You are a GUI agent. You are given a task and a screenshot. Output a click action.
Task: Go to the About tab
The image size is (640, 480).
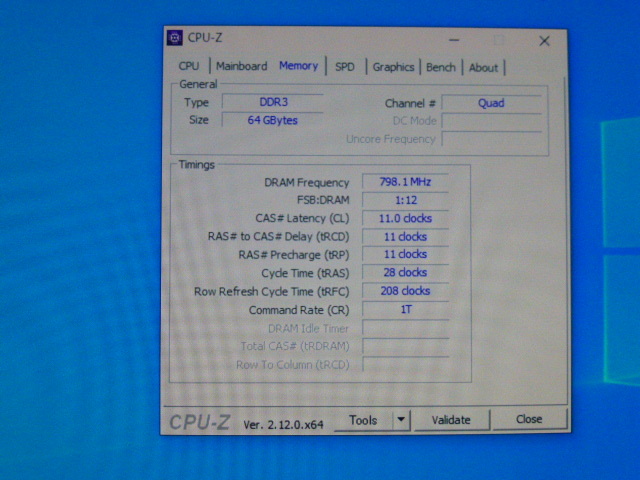(x=483, y=68)
